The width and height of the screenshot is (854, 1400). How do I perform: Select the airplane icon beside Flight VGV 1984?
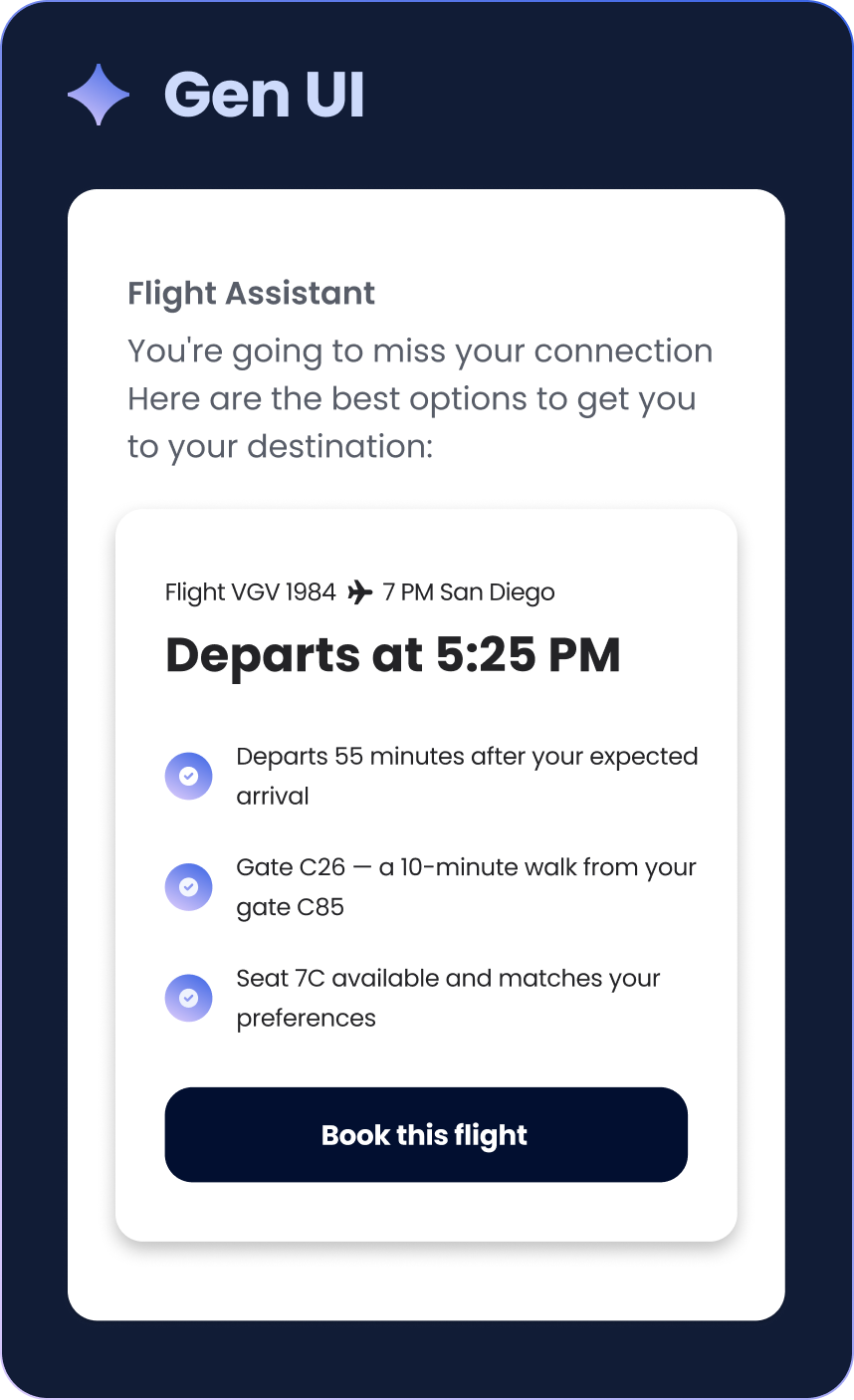tap(360, 590)
